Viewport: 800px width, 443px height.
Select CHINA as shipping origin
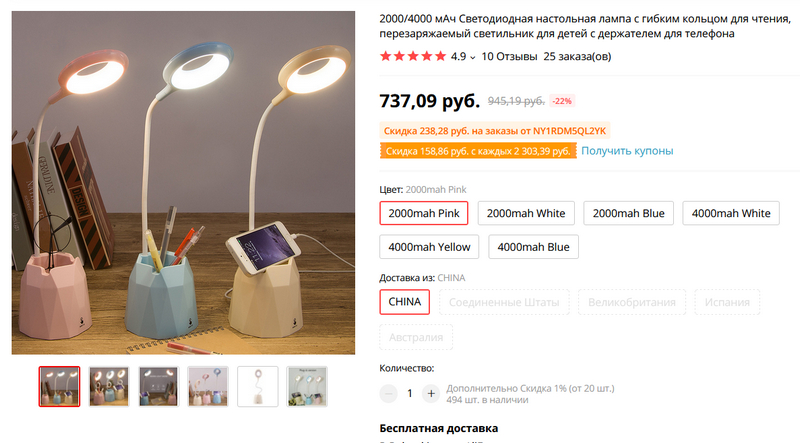pyautogui.click(x=405, y=302)
